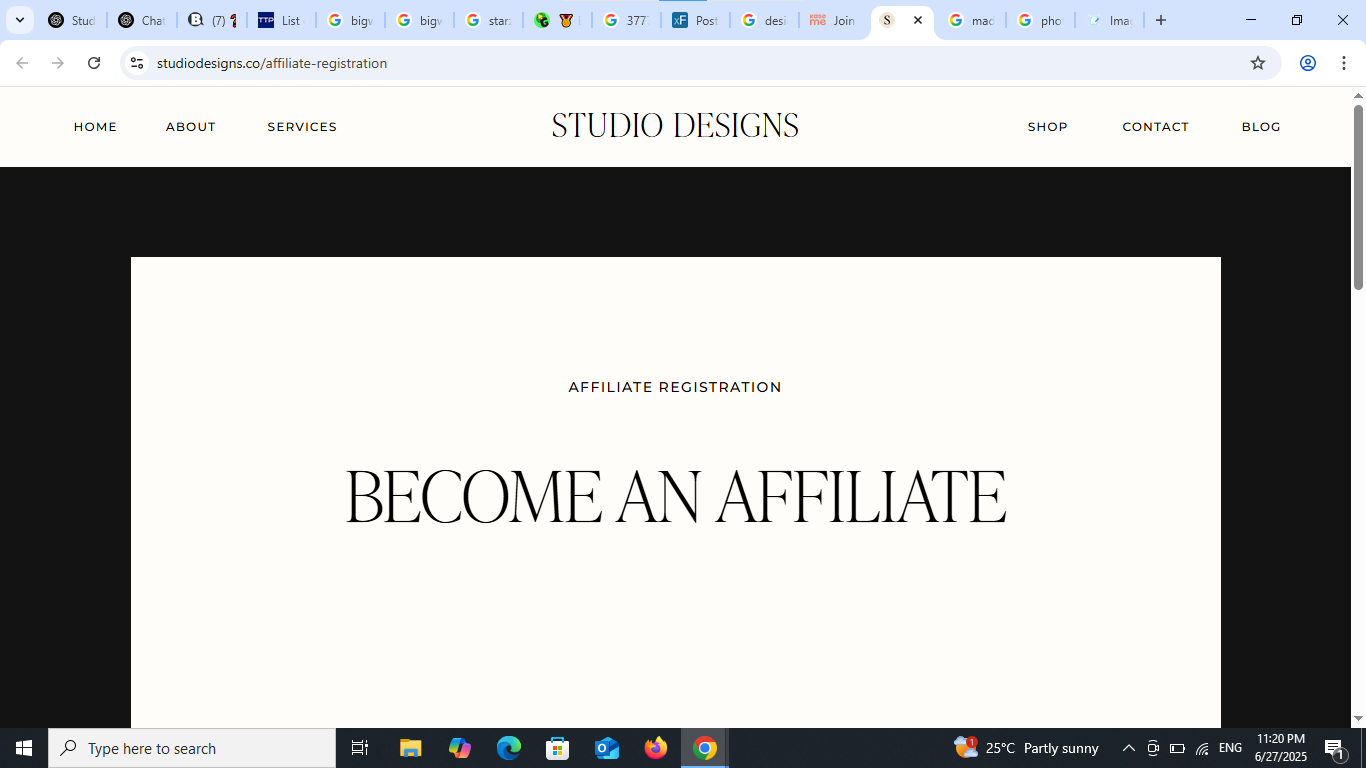Viewport: 1366px width, 768px height.
Task: Close the active Studio Designs tab
Action: [x=918, y=20]
